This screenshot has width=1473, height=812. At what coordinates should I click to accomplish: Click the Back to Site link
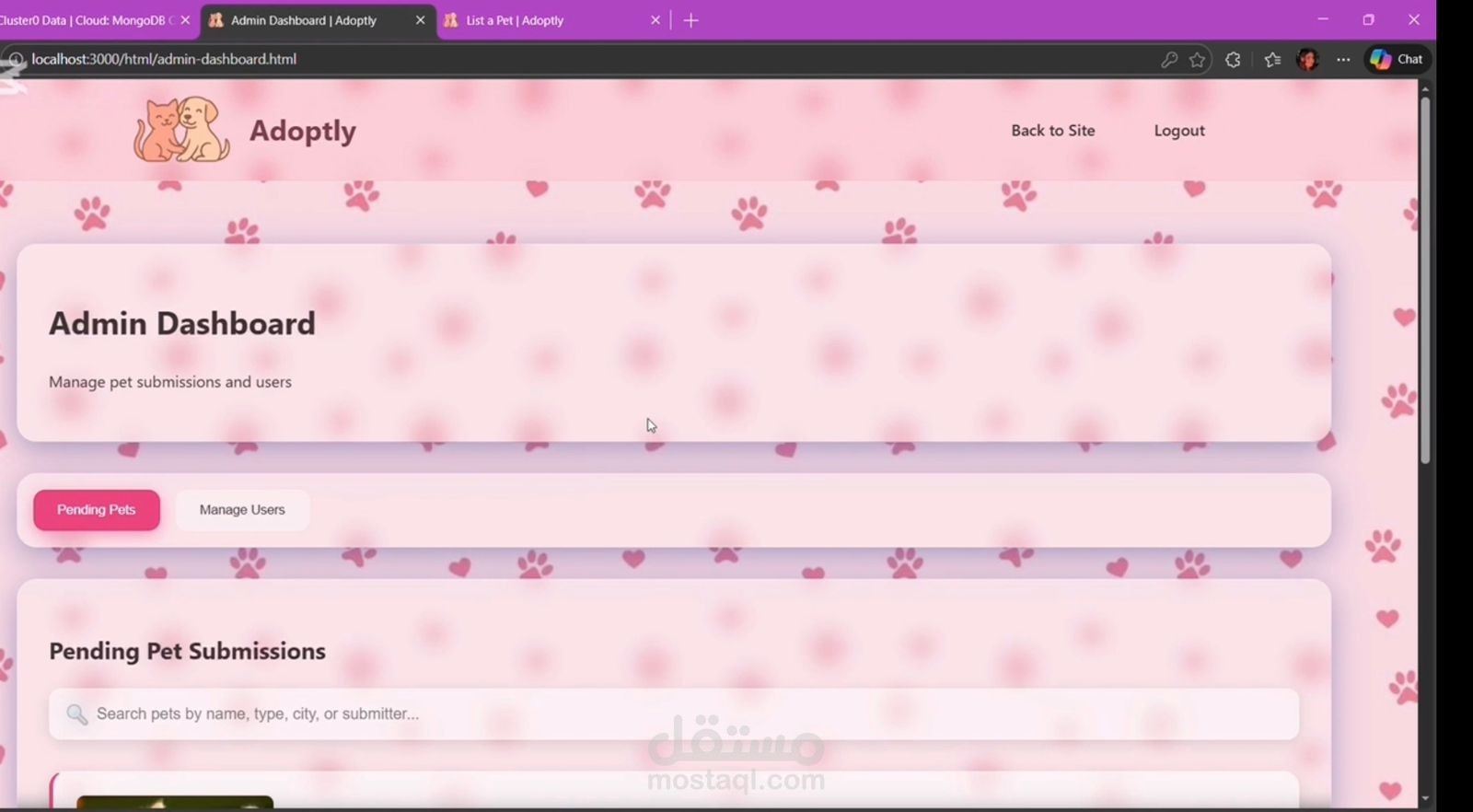1053,131
